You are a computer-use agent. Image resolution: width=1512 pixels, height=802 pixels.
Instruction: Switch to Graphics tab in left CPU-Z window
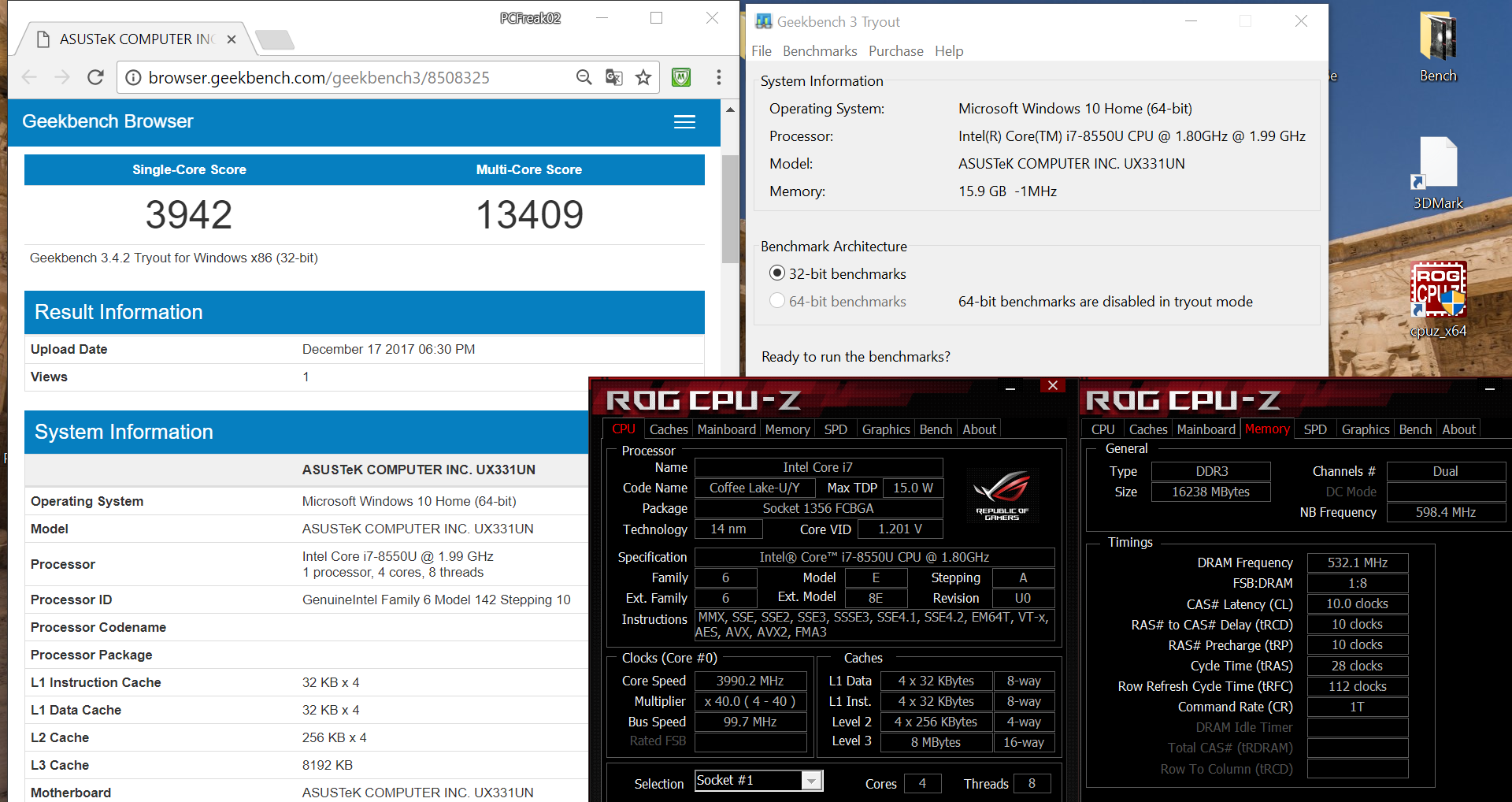tap(886, 429)
